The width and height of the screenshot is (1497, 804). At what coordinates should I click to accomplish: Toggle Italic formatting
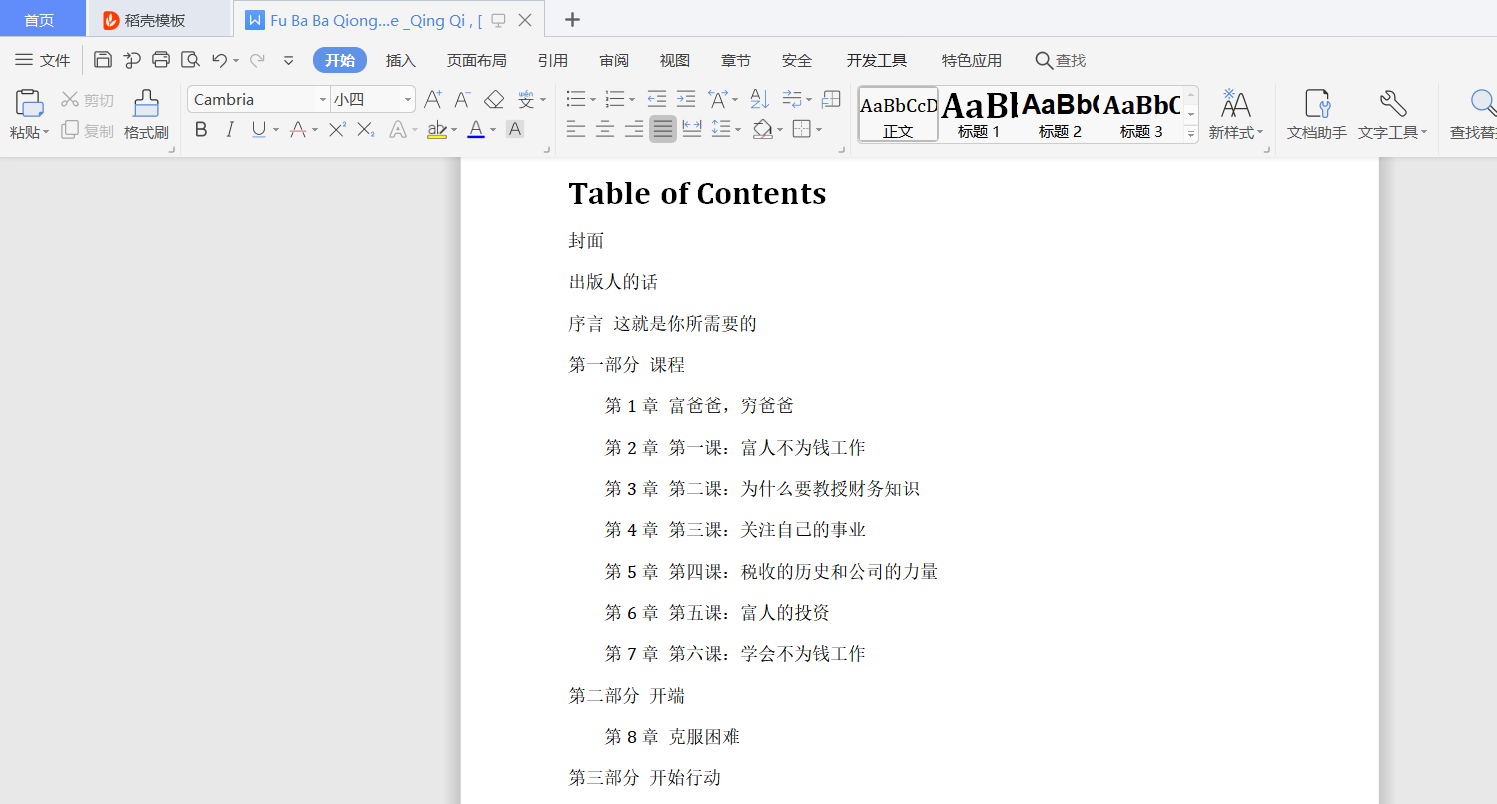pyautogui.click(x=230, y=129)
